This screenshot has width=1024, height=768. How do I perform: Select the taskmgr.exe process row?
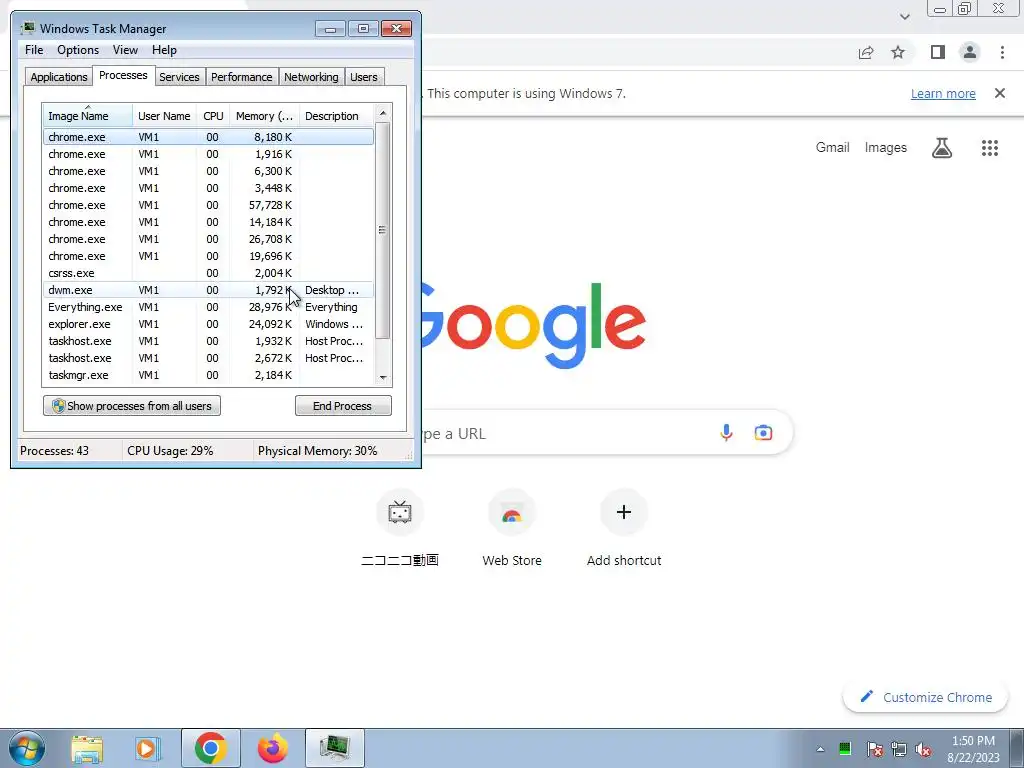208,375
